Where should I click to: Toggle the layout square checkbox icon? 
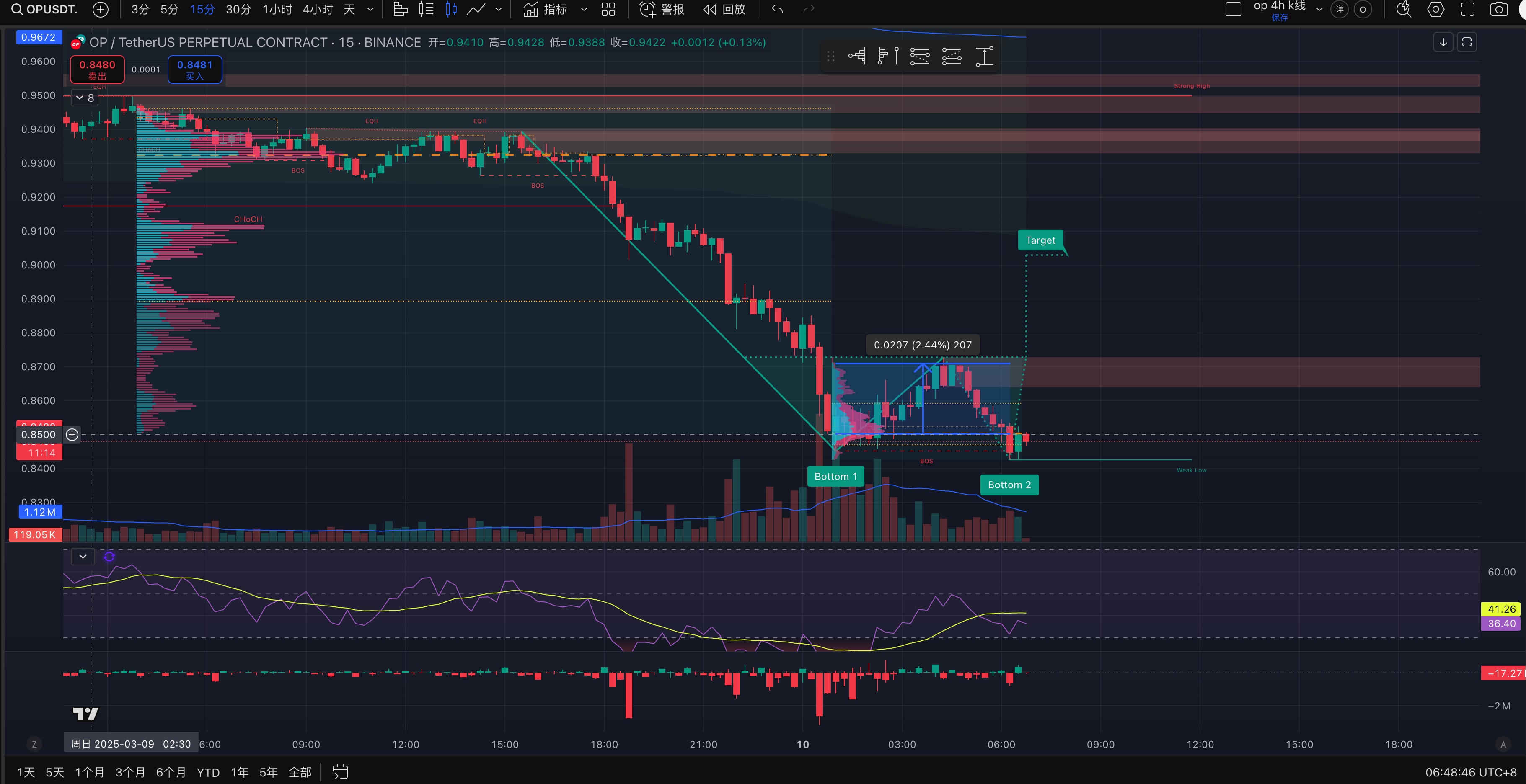click(1234, 10)
